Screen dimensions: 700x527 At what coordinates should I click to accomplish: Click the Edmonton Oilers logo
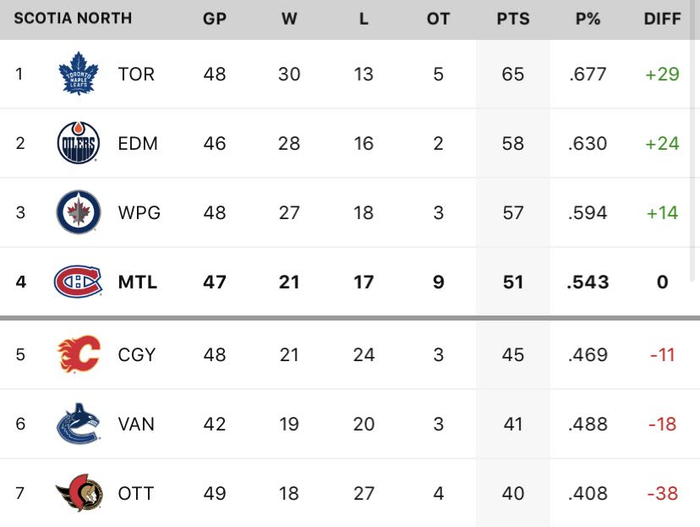click(x=78, y=143)
